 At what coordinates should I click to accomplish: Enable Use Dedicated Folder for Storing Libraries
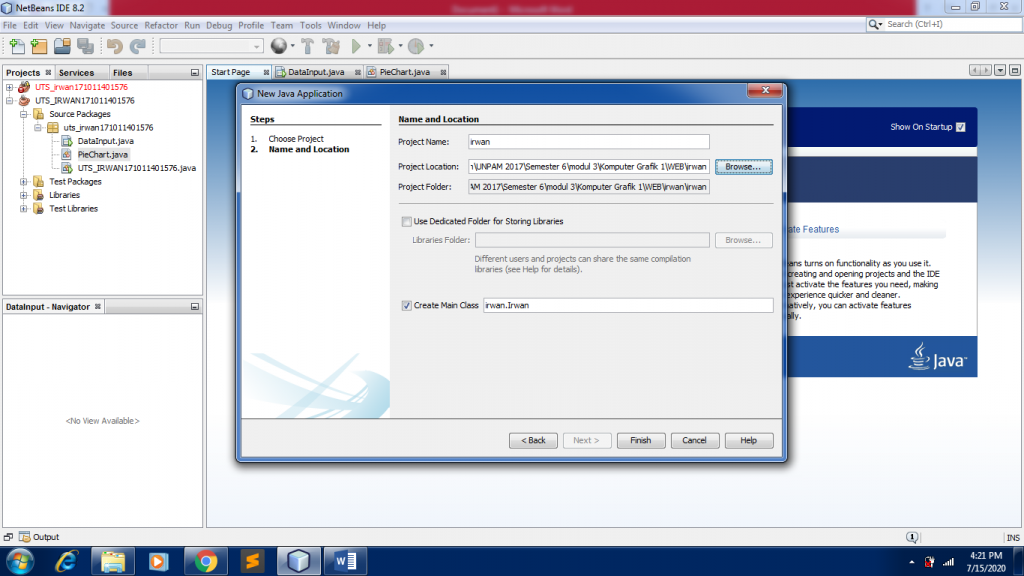[406, 221]
